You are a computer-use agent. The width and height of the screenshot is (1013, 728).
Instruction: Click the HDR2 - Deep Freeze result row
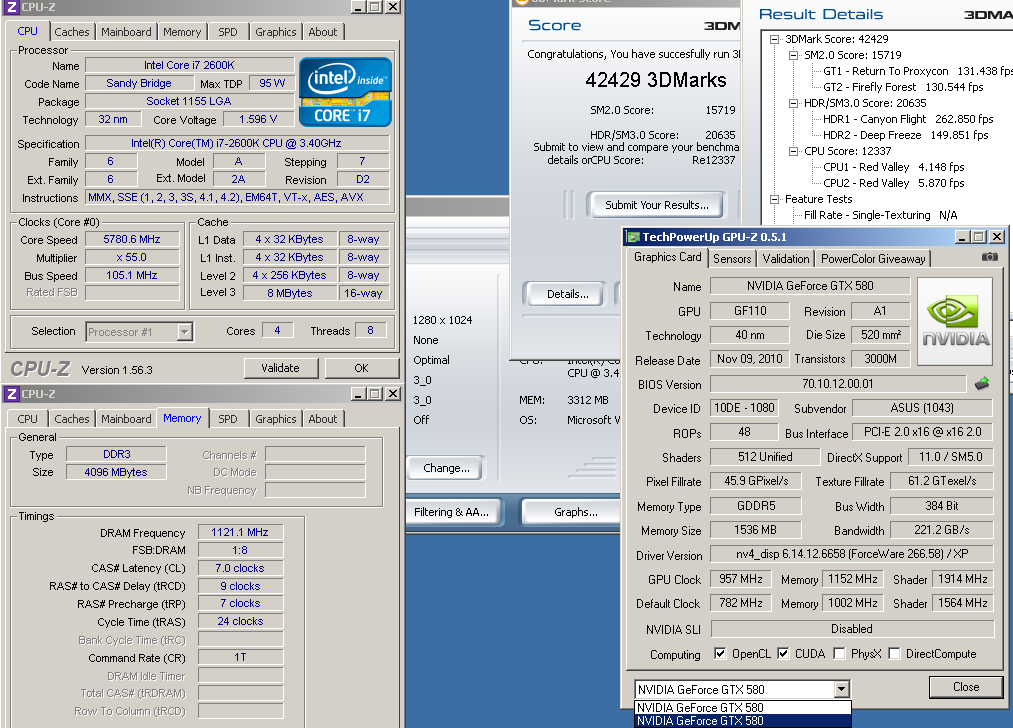[905, 135]
